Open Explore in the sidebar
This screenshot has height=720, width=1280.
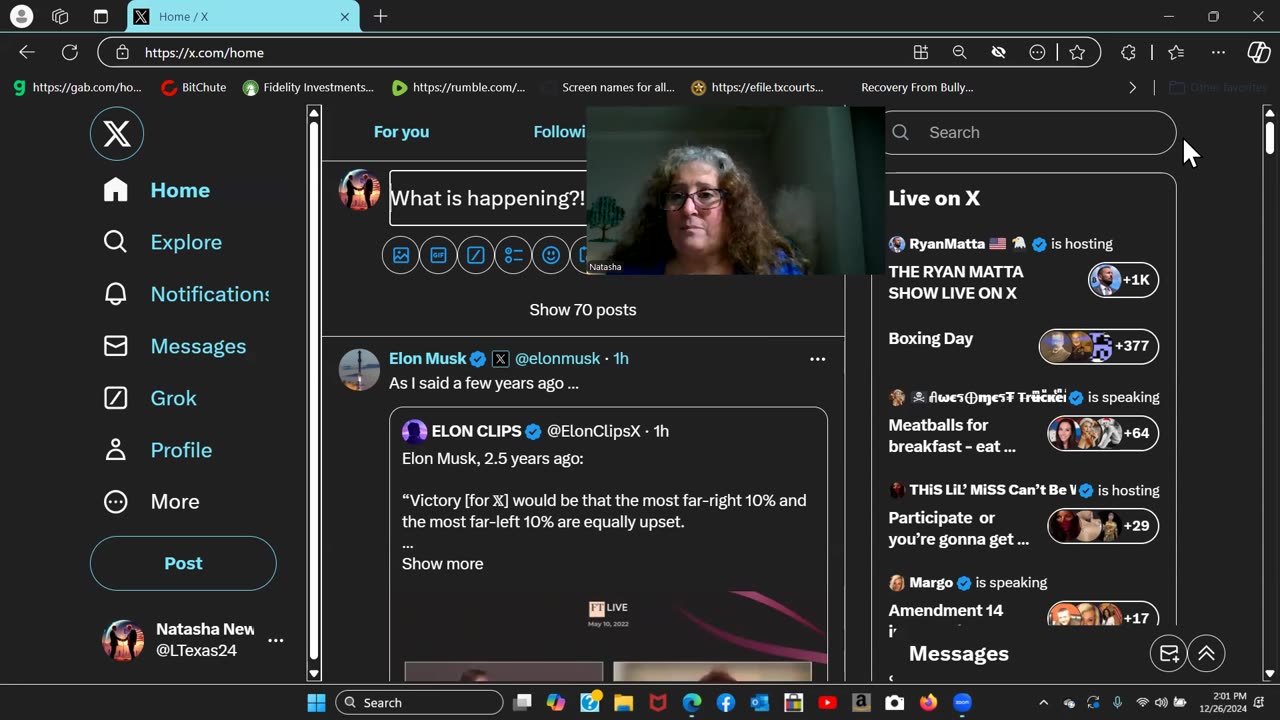point(163,242)
